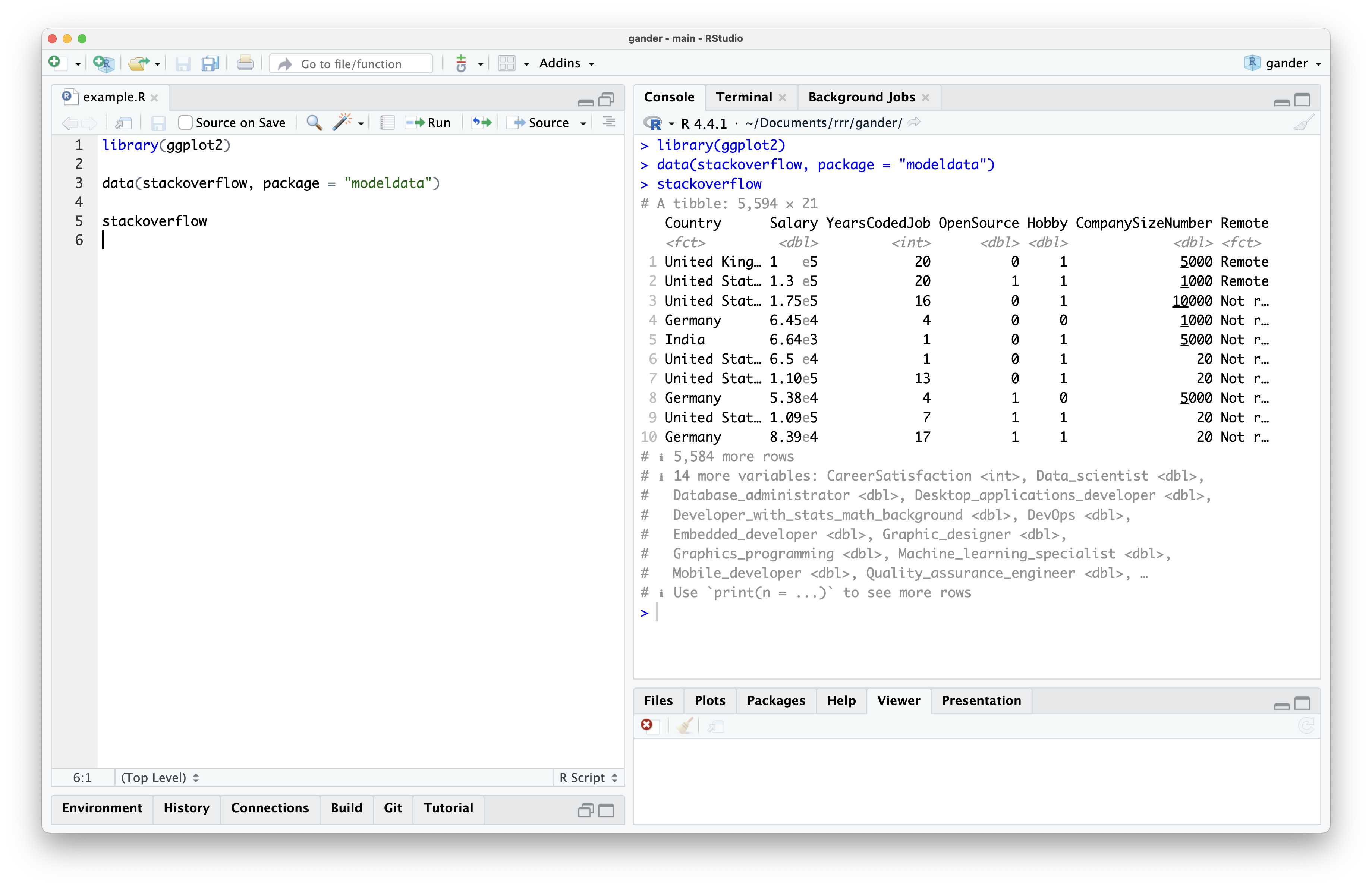Open the Background Jobs tab
Screen dimensions: 1372x888
(x=861, y=97)
